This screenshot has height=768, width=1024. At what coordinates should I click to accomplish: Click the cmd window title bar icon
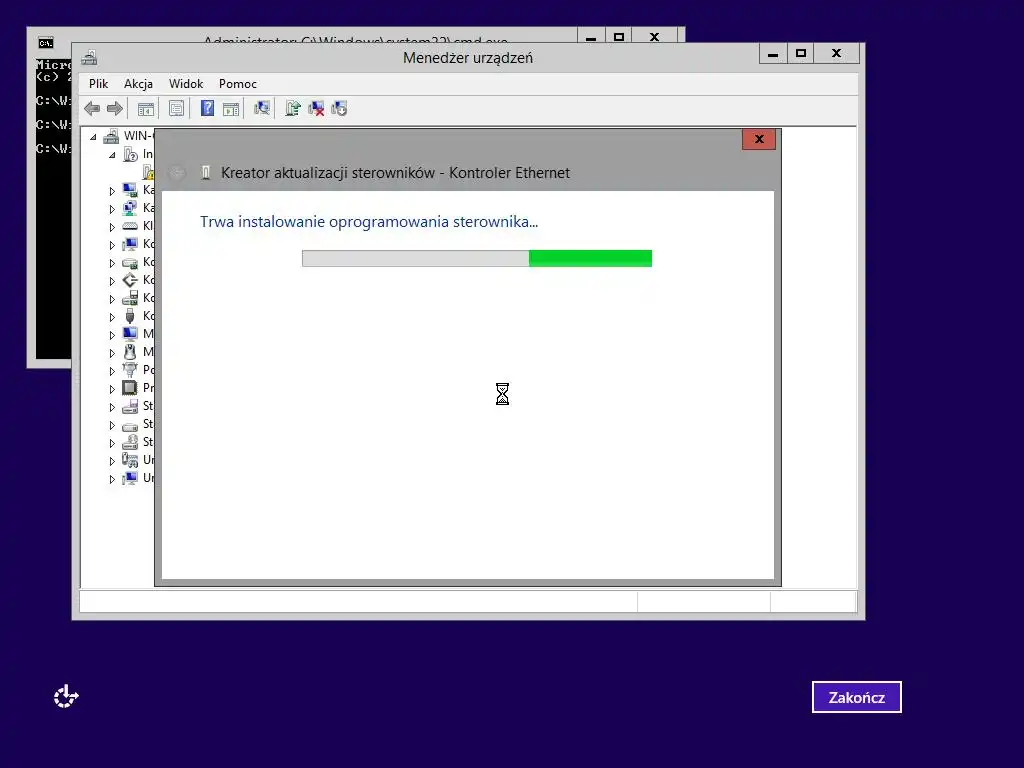click(x=45, y=43)
